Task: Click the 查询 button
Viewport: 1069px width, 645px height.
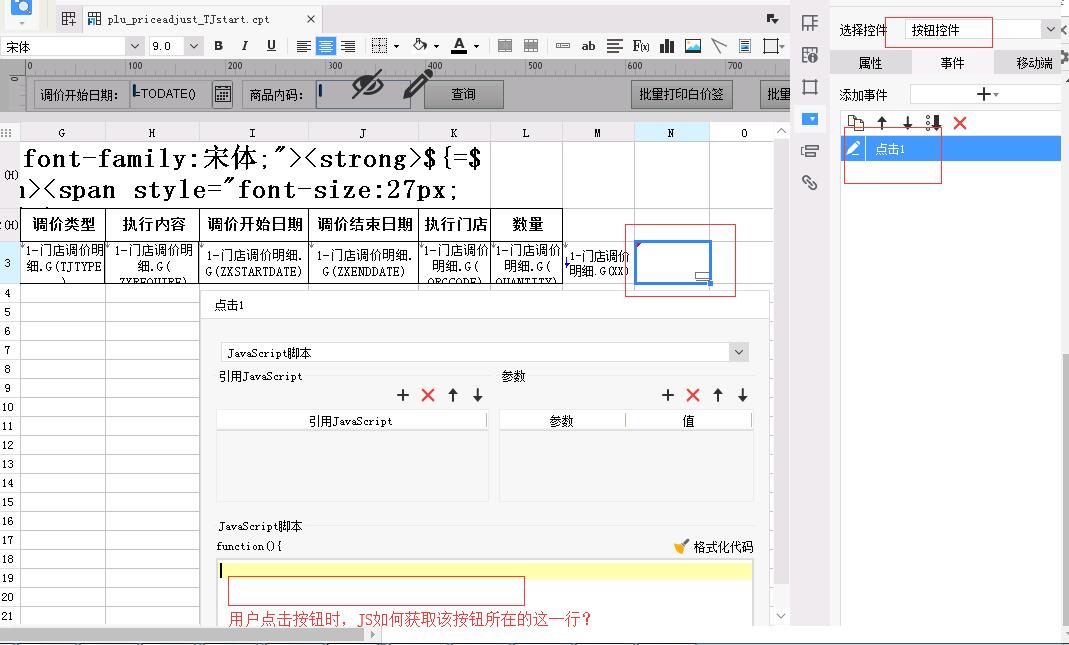Action: pyautogui.click(x=463, y=94)
